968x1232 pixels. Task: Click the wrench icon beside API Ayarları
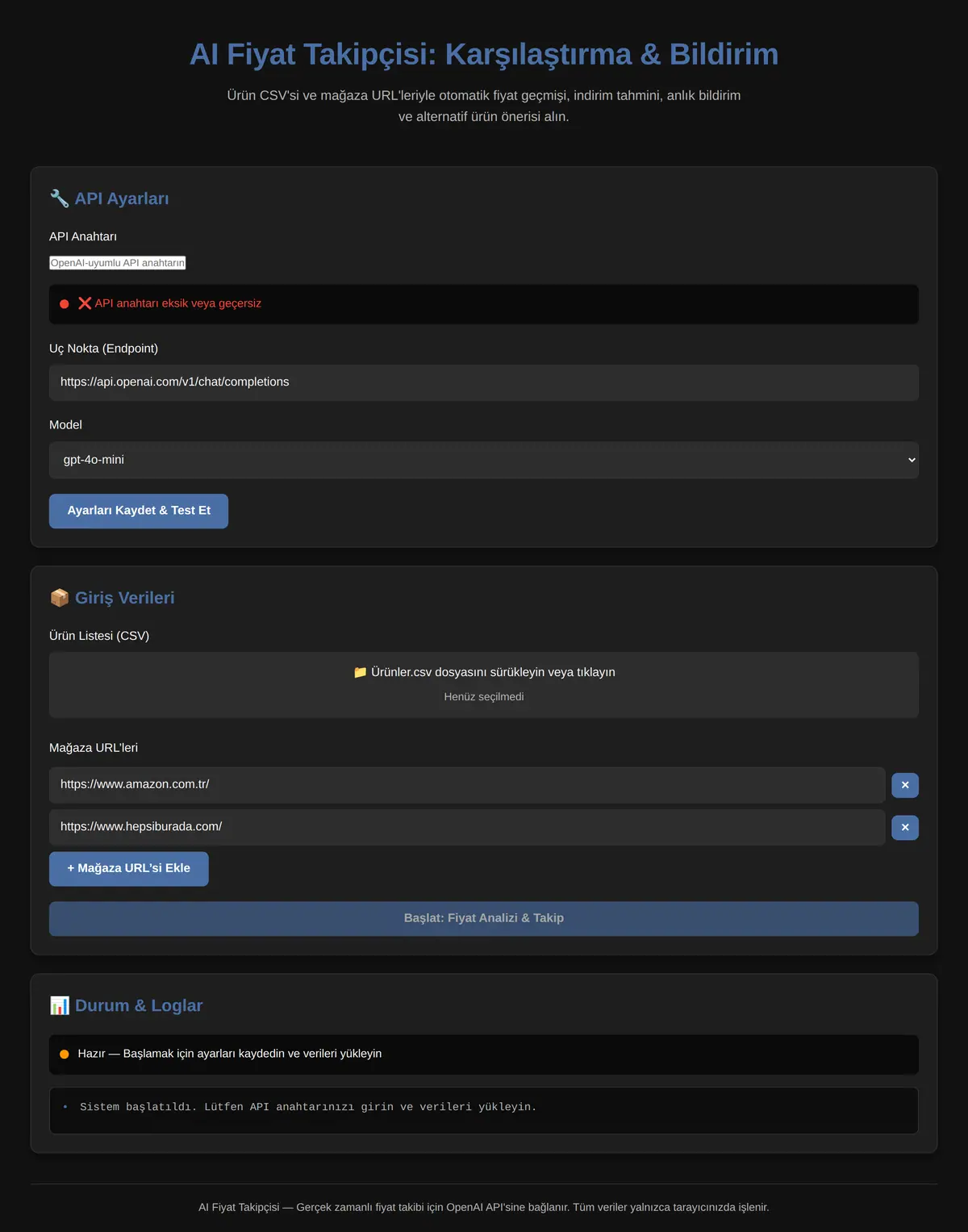click(x=59, y=198)
